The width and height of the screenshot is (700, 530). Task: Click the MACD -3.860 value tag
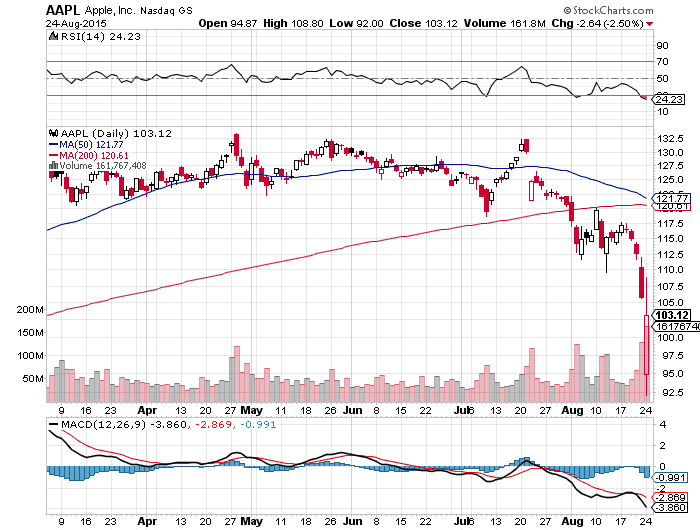tap(668, 508)
